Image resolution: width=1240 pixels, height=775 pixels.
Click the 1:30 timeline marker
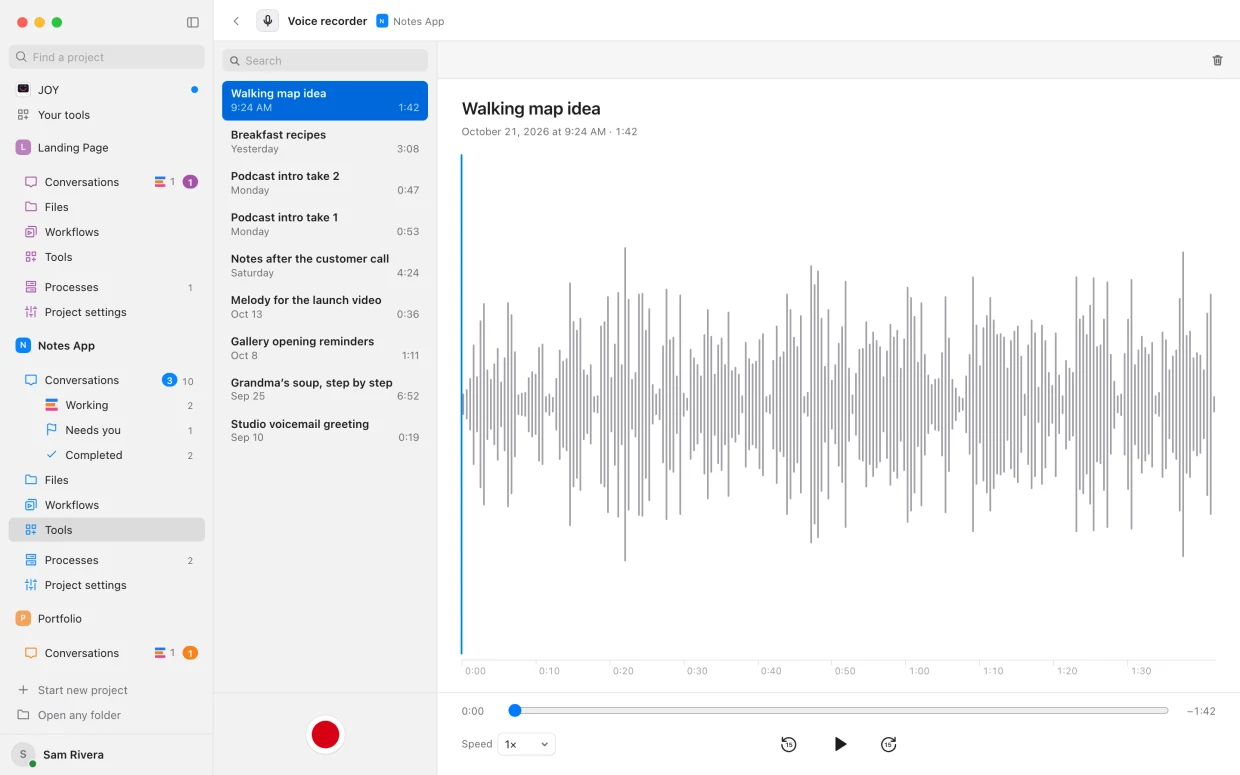click(1141, 671)
